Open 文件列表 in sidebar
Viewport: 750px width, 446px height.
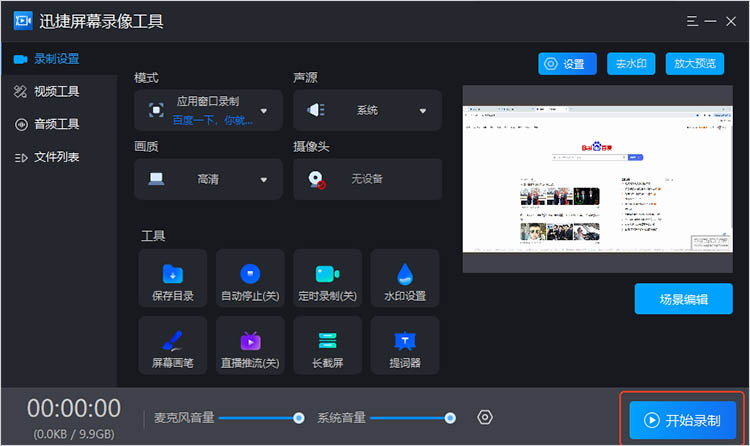point(58,157)
